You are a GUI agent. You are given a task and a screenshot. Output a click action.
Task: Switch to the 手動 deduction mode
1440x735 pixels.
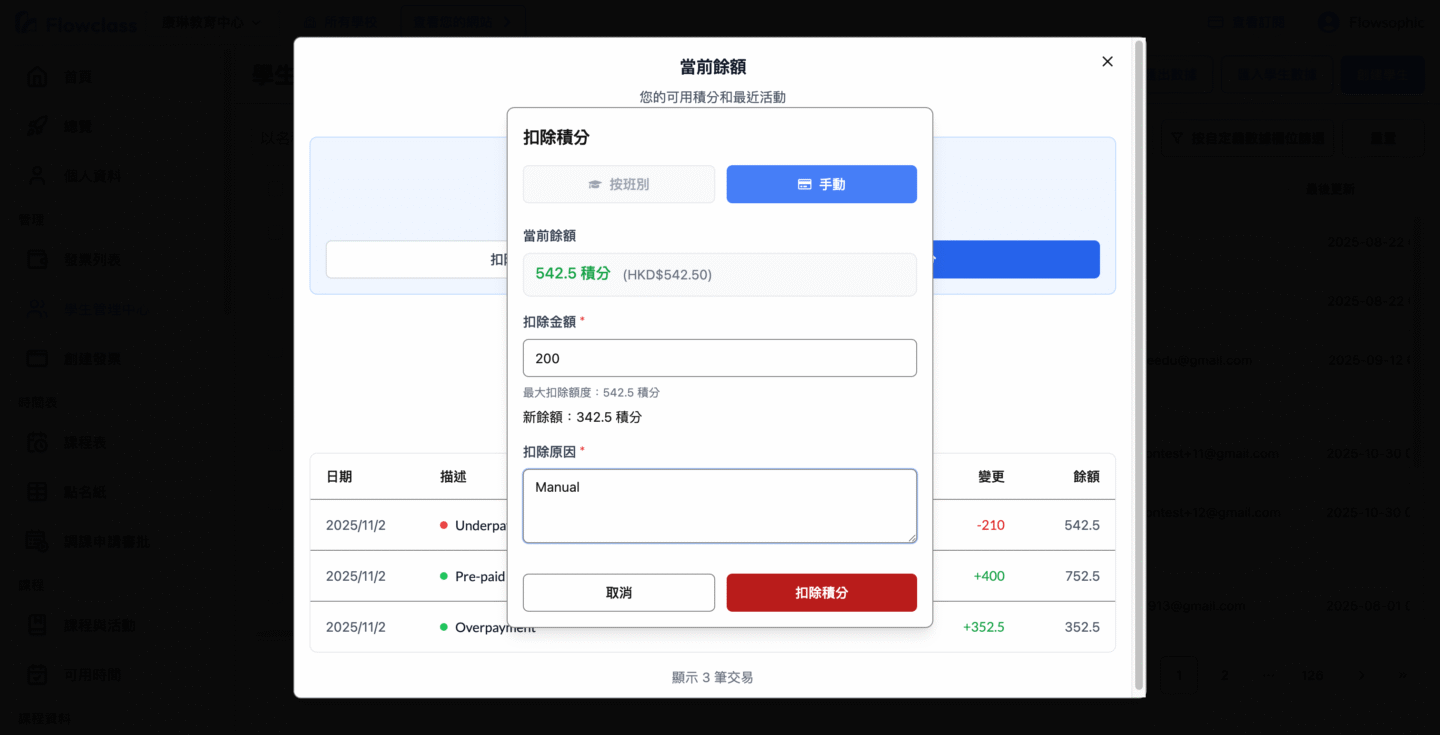click(821, 185)
